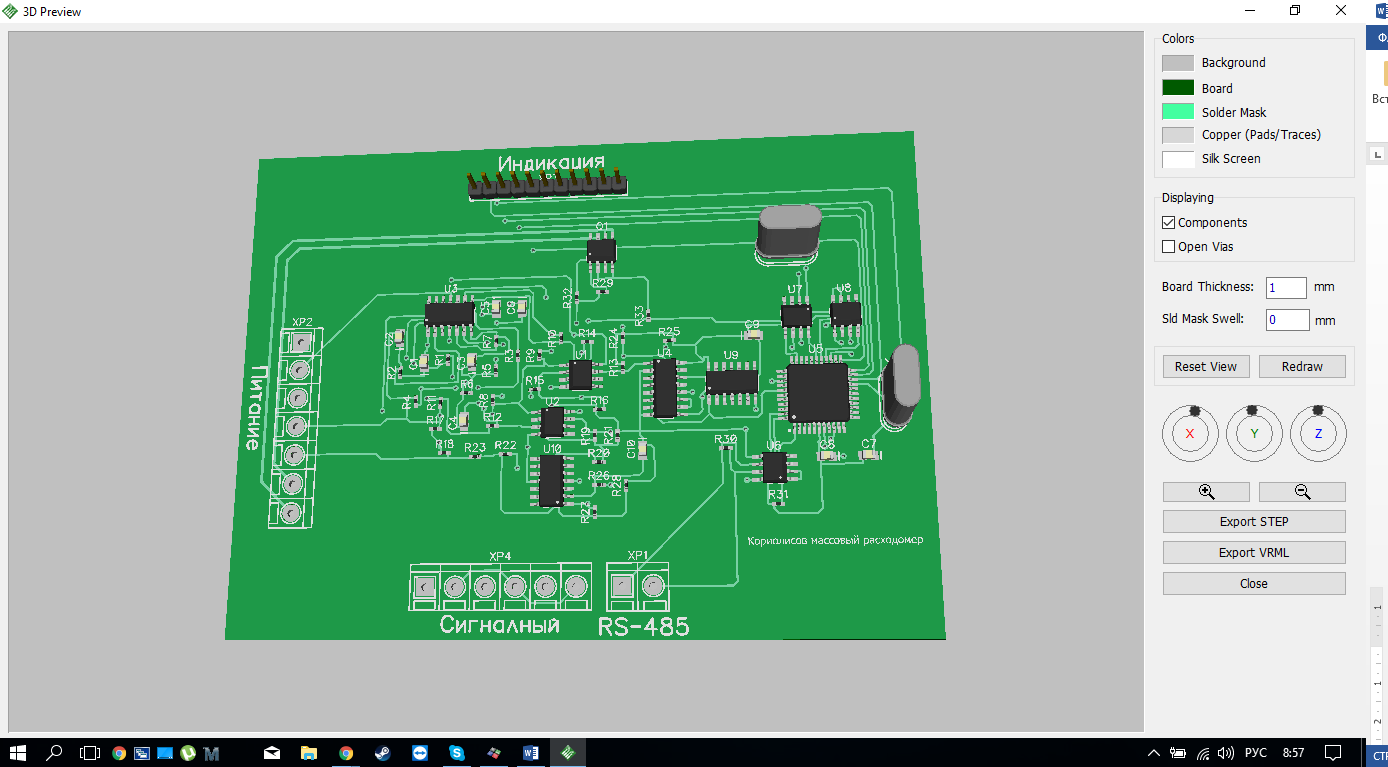Switch to Word via the taskbar icon
The image size is (1388, 767).
531,753
